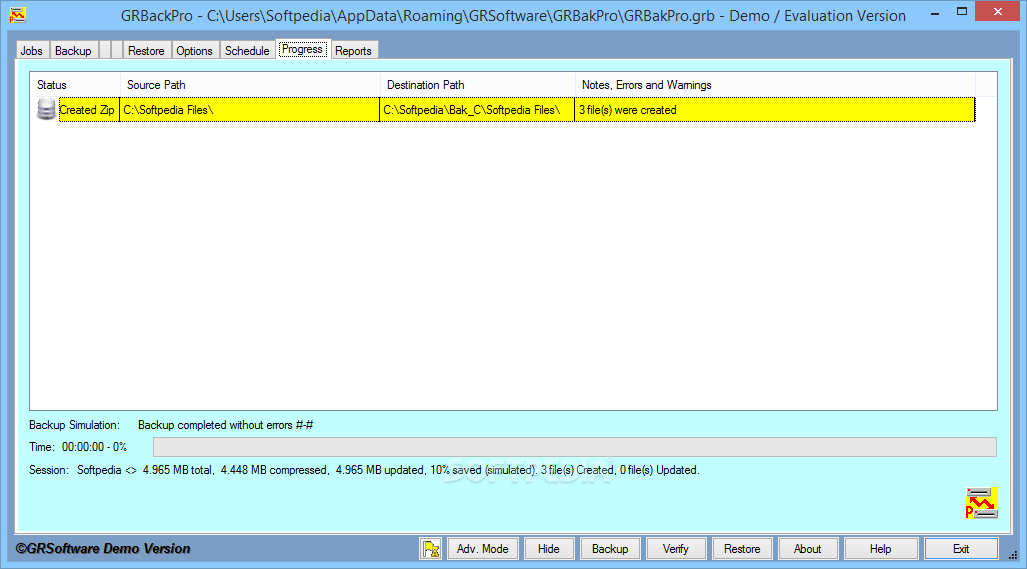Go to the Options tab

195,50
